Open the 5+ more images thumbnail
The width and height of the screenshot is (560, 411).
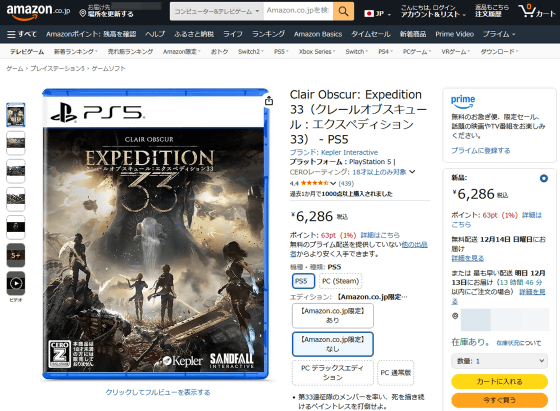16,255
